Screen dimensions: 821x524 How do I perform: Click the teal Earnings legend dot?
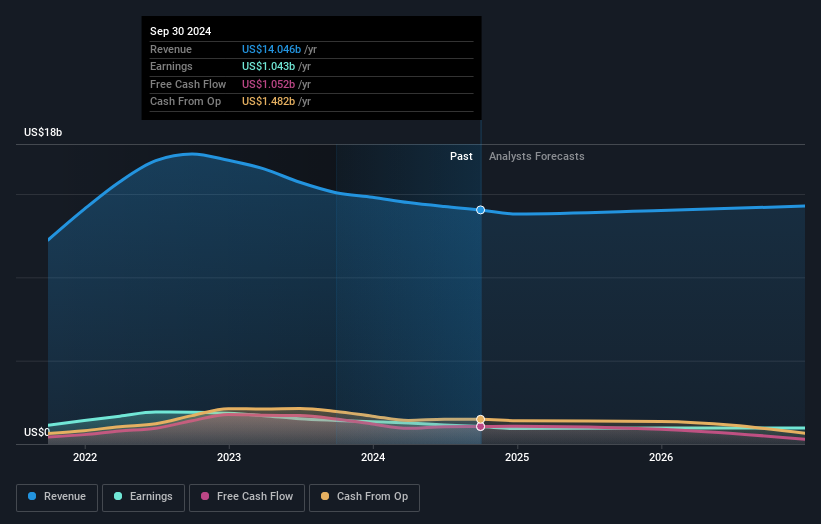pyautogui.click(x=118, y=496)
